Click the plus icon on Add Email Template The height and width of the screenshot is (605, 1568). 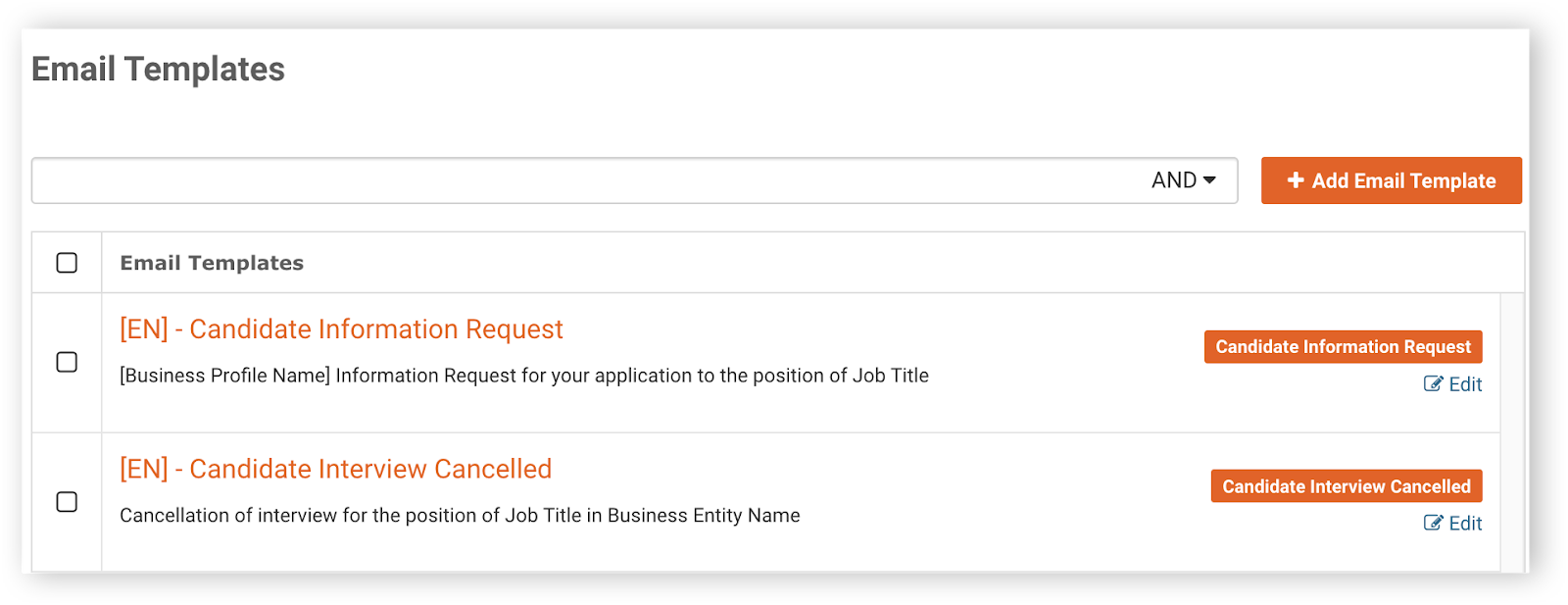click(x=1296, y=180)
